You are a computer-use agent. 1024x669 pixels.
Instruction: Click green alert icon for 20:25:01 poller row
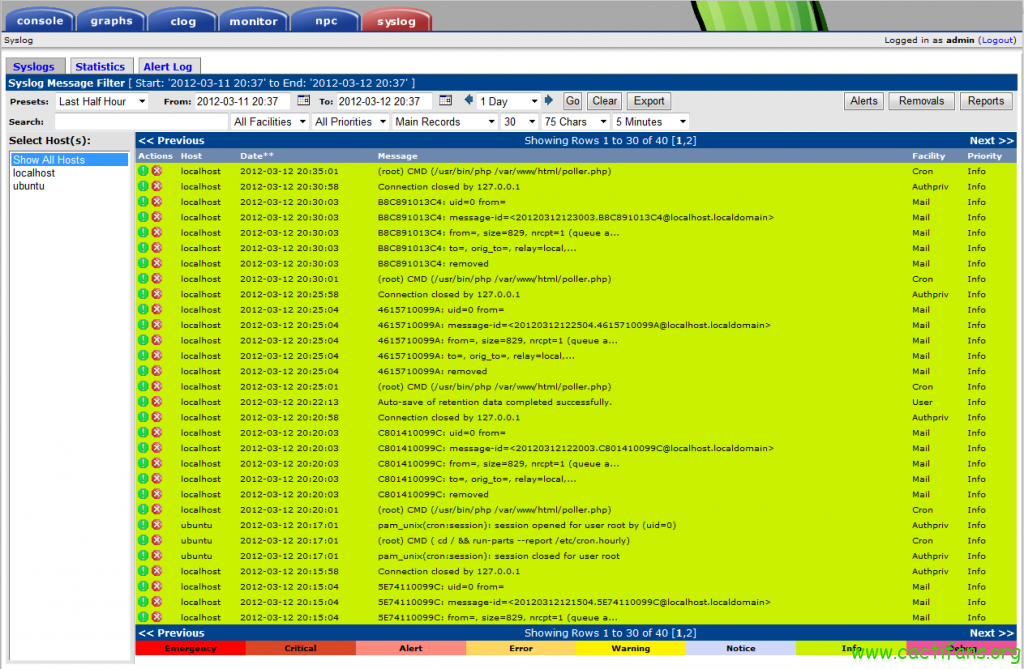point(143,386)
